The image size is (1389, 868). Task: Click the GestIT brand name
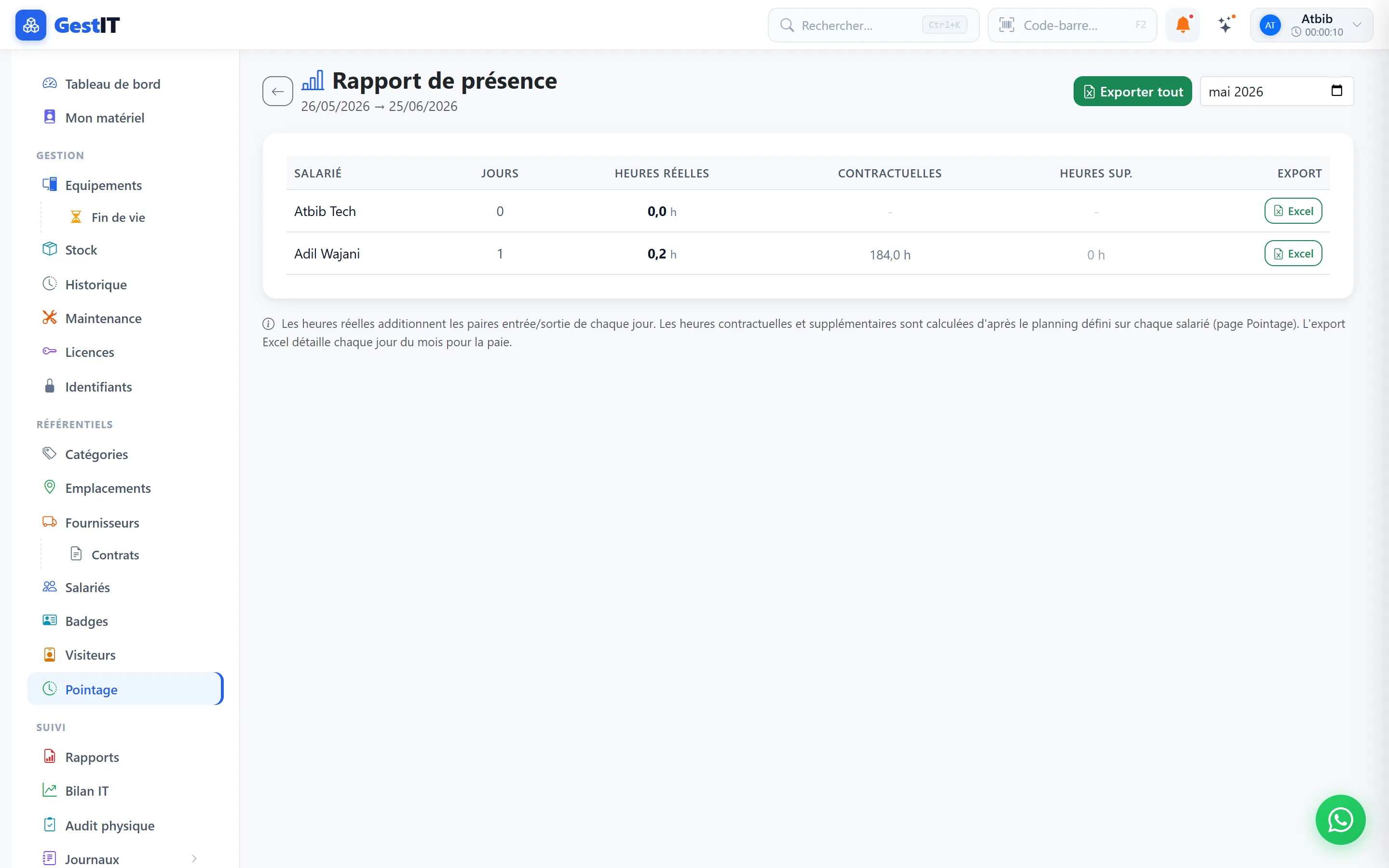pos(87,25)
